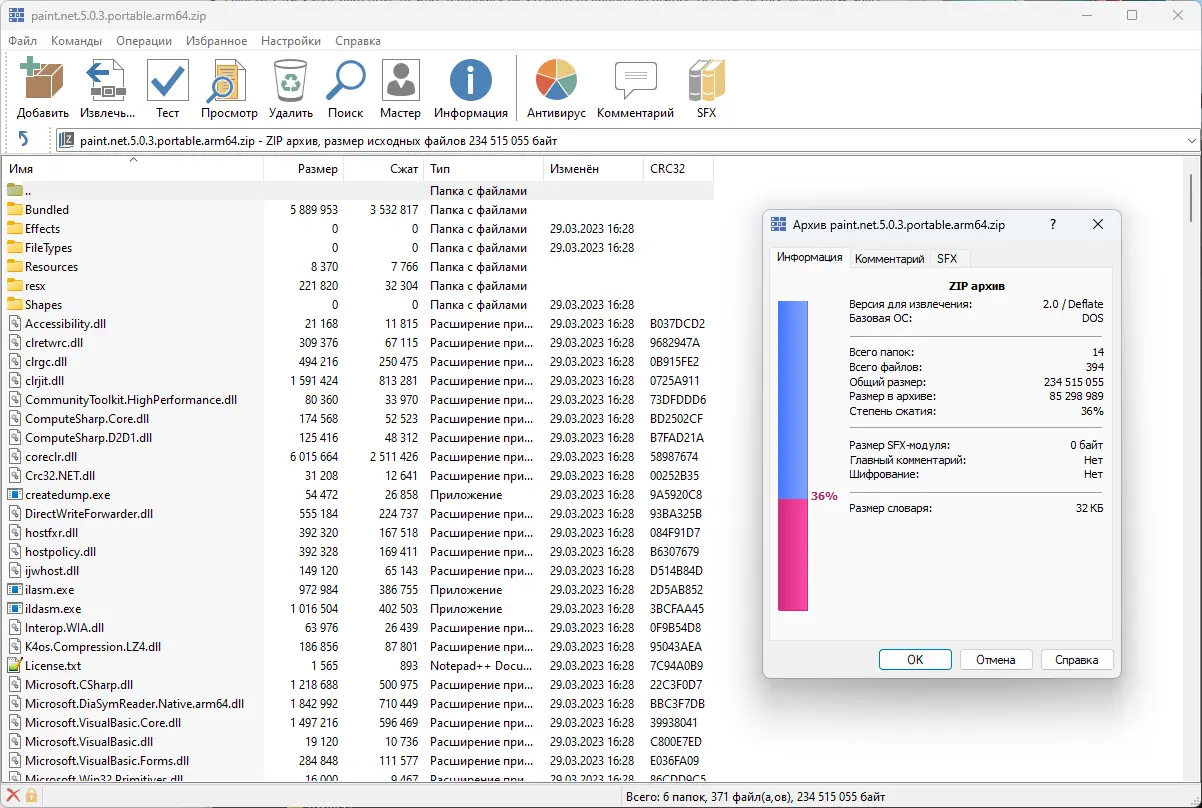Click the Accessibility.dll file icon
1202x808 pixels.
point(15,323)
